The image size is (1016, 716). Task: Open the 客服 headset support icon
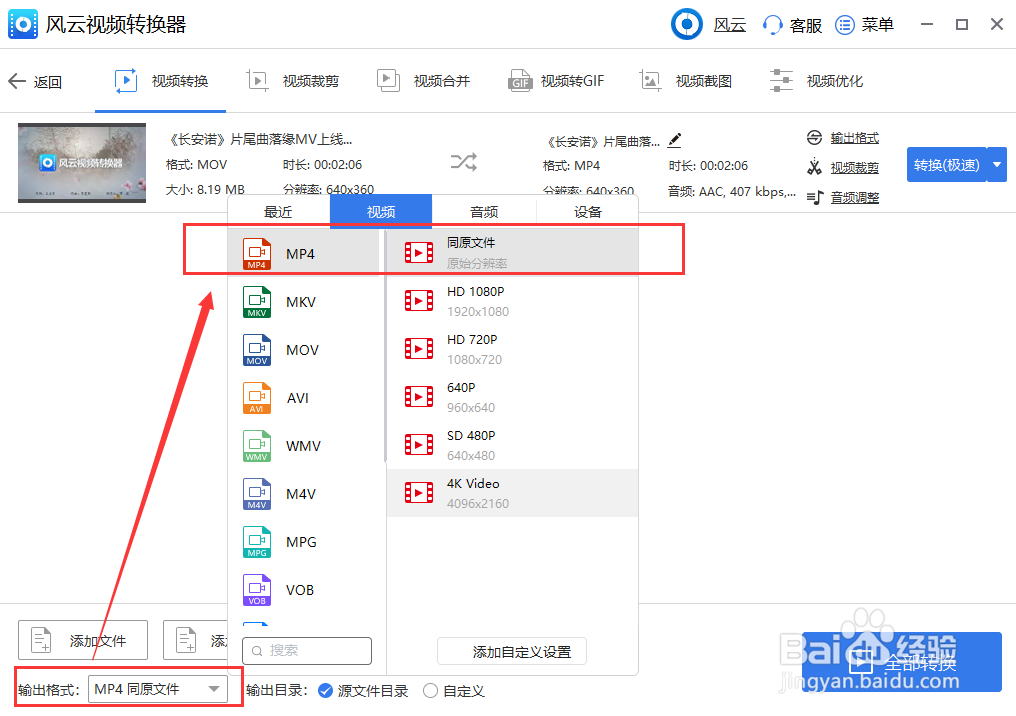click(x=772, y=25)
